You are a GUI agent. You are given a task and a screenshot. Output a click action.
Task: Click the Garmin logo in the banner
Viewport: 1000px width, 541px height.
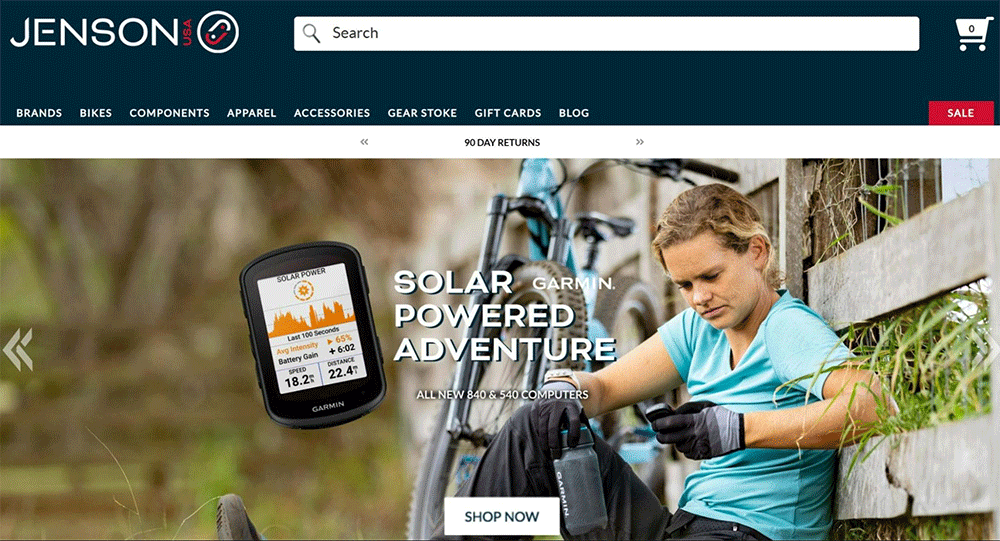[x=573, y=283]
